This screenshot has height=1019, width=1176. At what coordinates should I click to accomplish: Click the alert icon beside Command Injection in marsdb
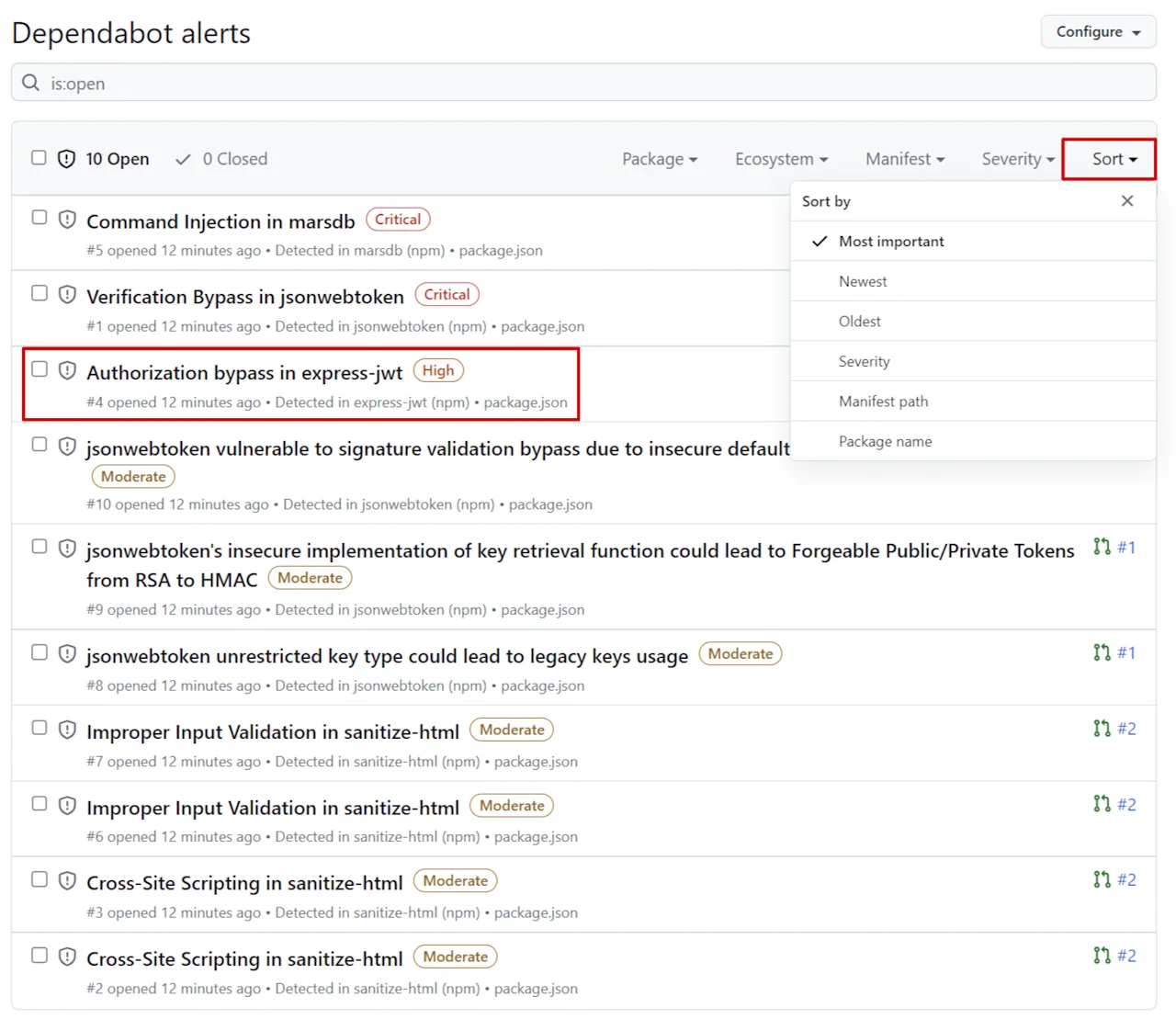(x=66, y=220)
